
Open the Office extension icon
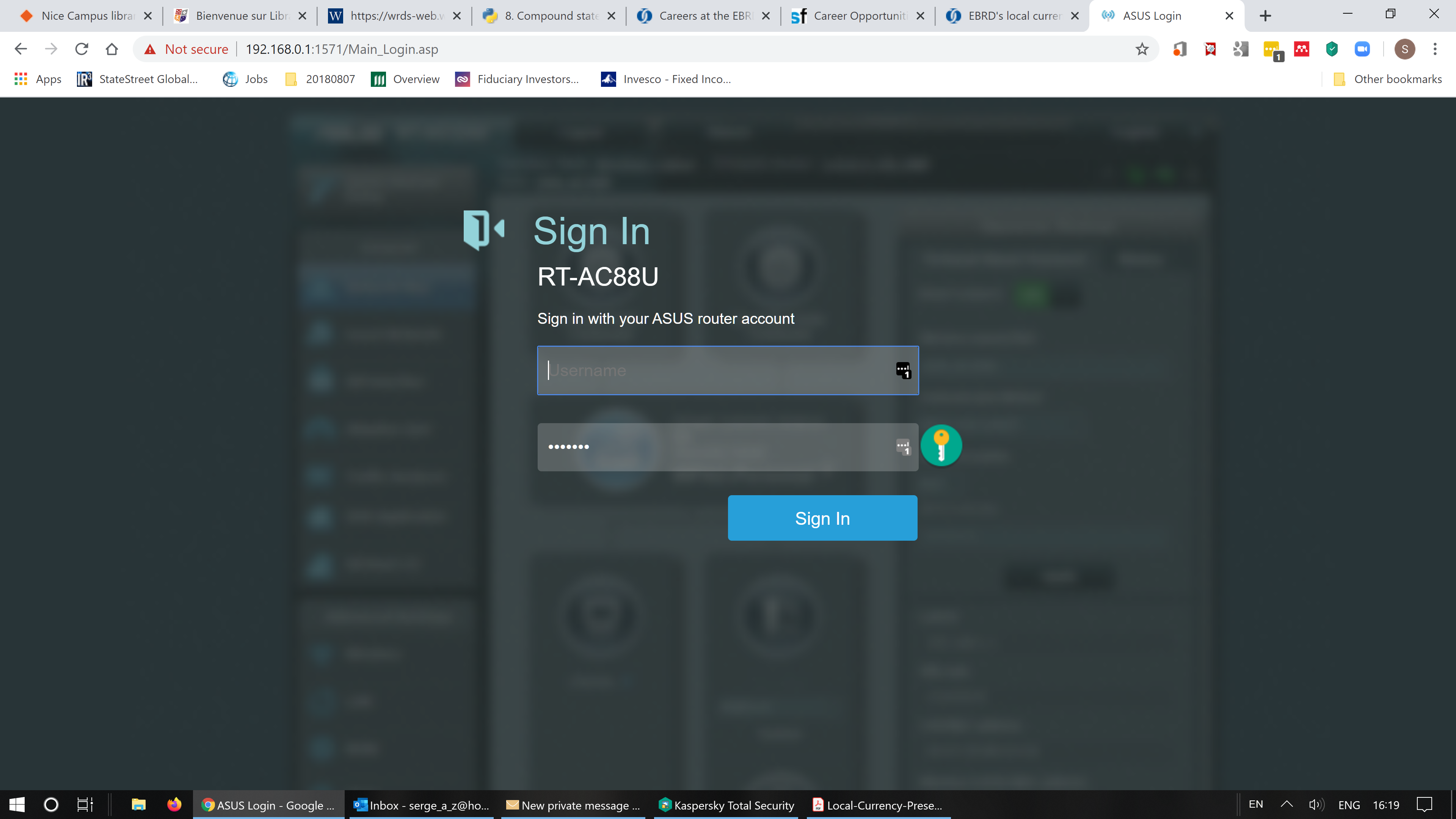click(1180, 49)
